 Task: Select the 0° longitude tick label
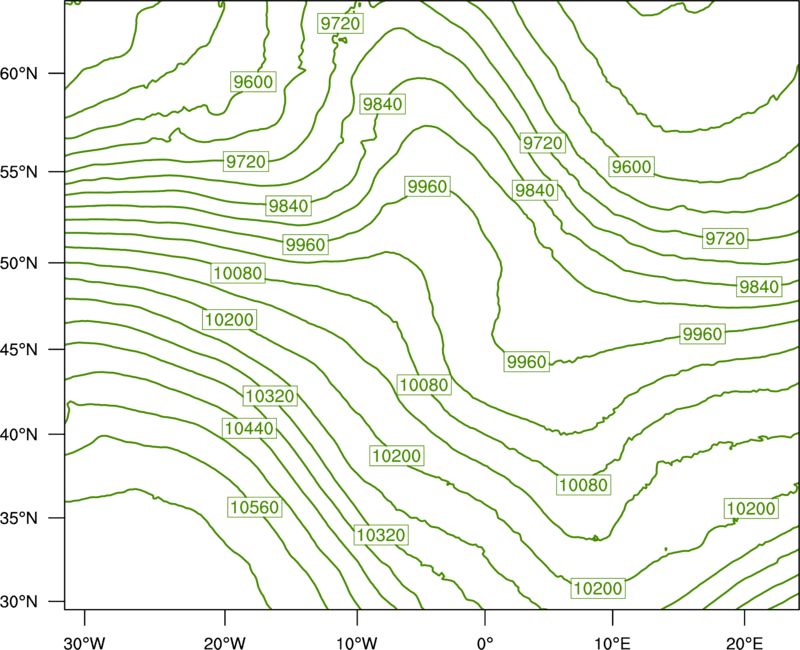click(x=485, y=643)
